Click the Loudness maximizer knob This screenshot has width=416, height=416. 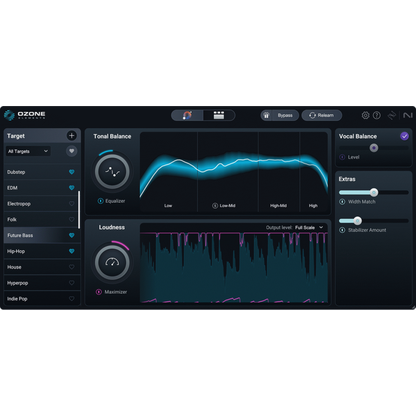(x=112, y=262)
